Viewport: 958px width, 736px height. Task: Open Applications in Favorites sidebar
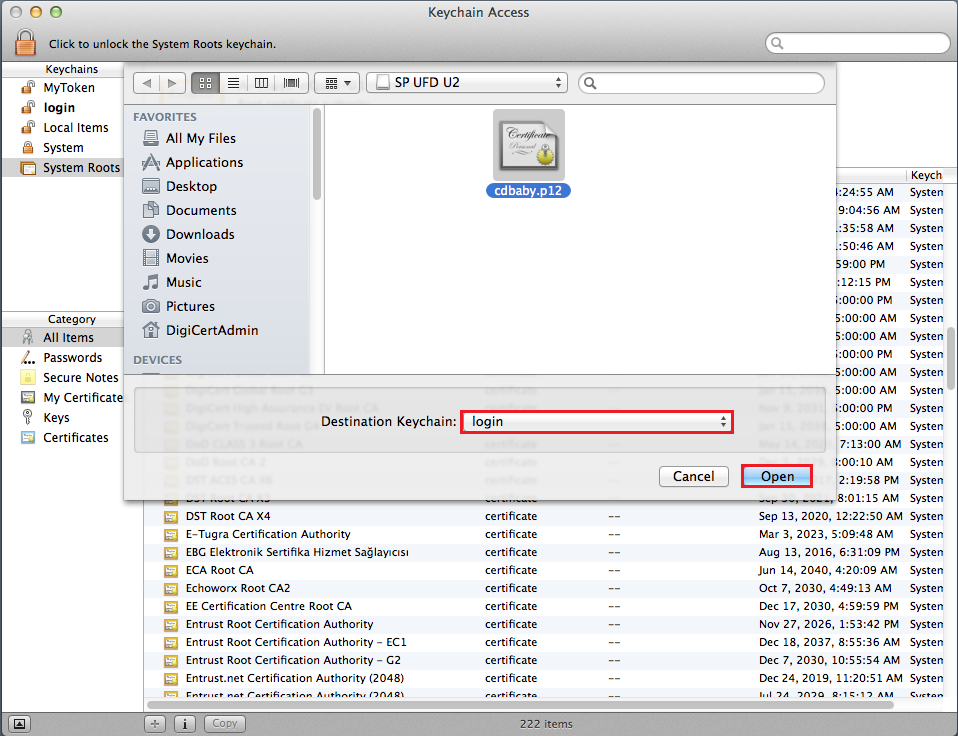click(204, 162)
